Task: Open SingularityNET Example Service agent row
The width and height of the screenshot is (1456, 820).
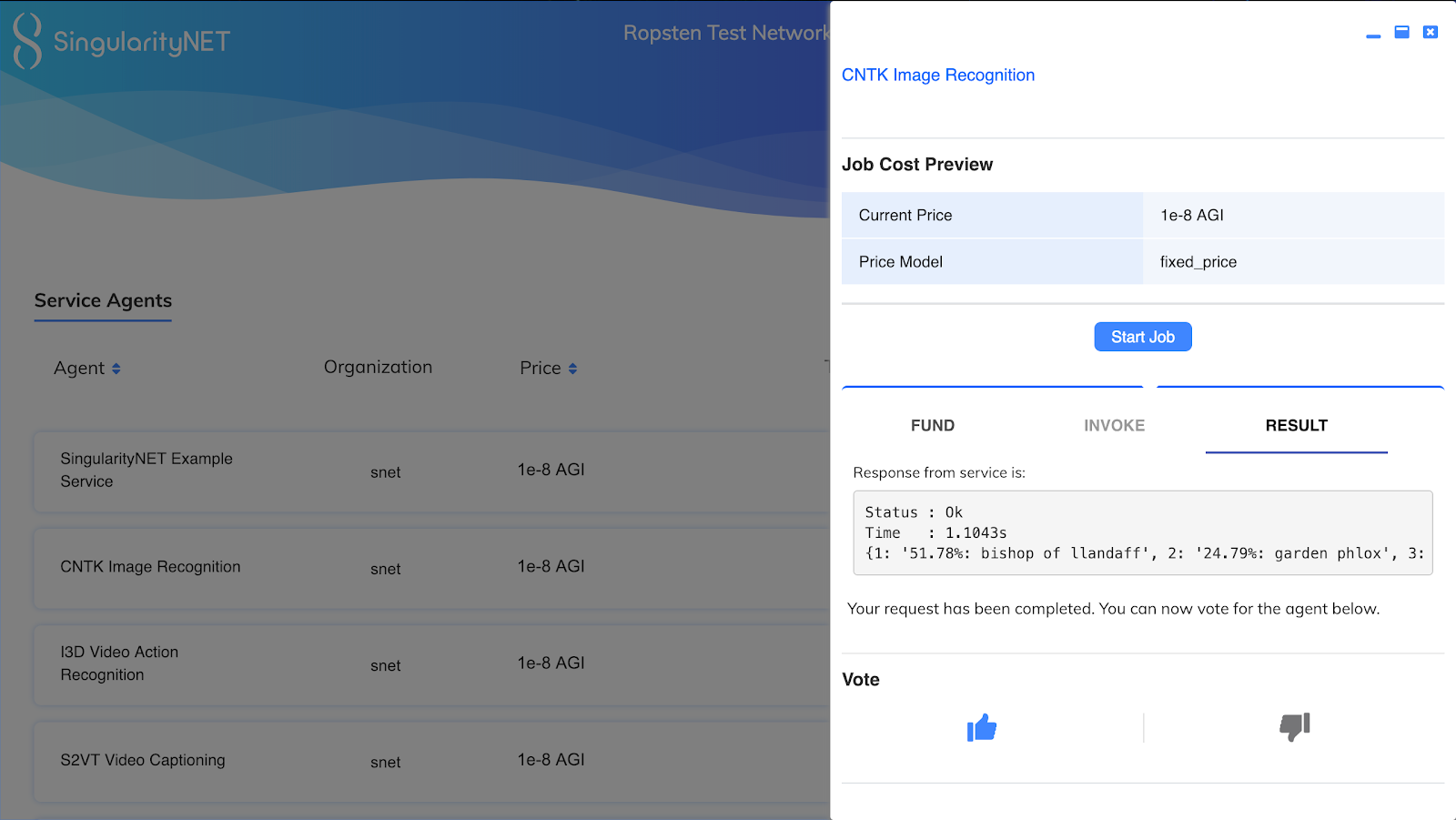Action: tap(431, 471)
